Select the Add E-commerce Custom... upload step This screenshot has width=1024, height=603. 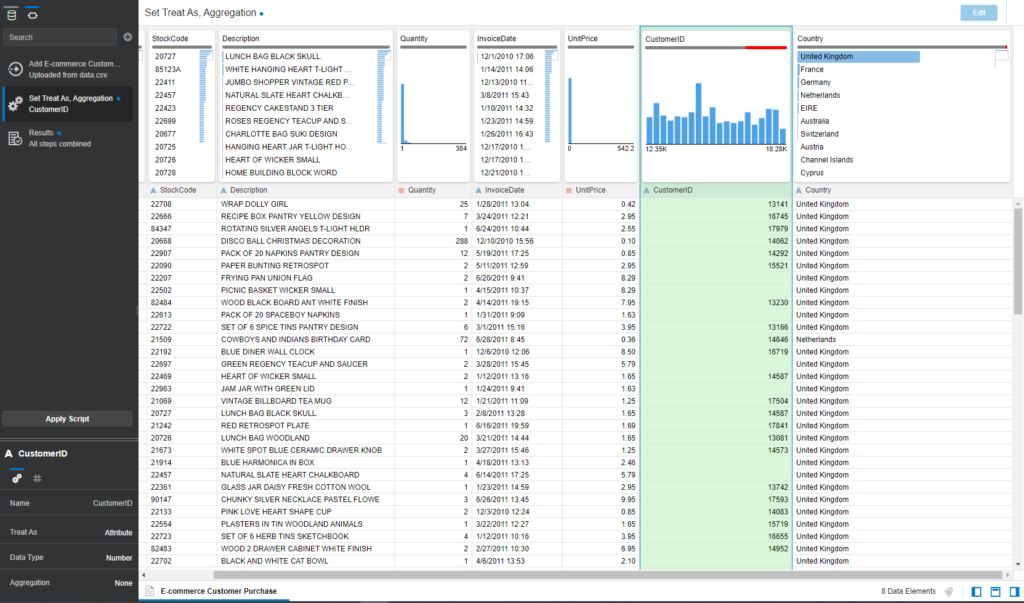[68, 69]
